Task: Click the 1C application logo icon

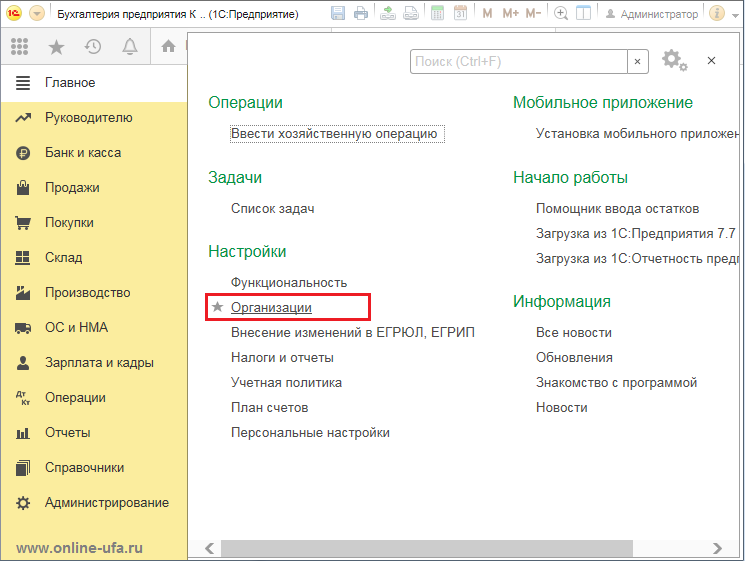Action: [x=13, y=13]
